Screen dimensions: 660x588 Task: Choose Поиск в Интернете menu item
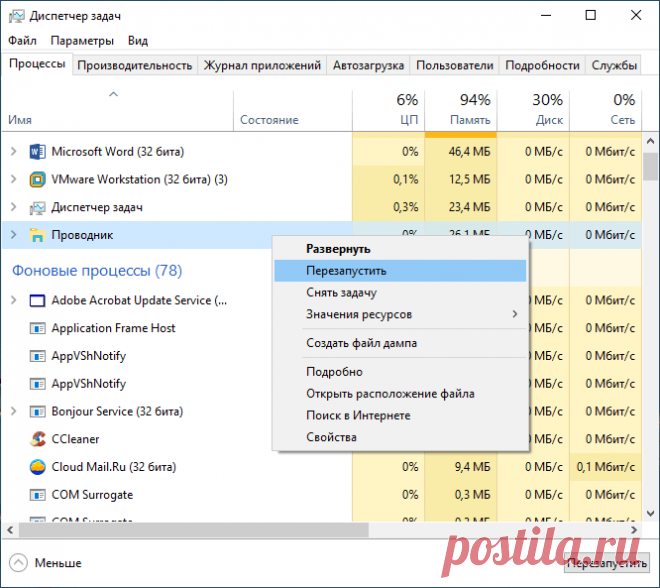(x=400, y=415)
